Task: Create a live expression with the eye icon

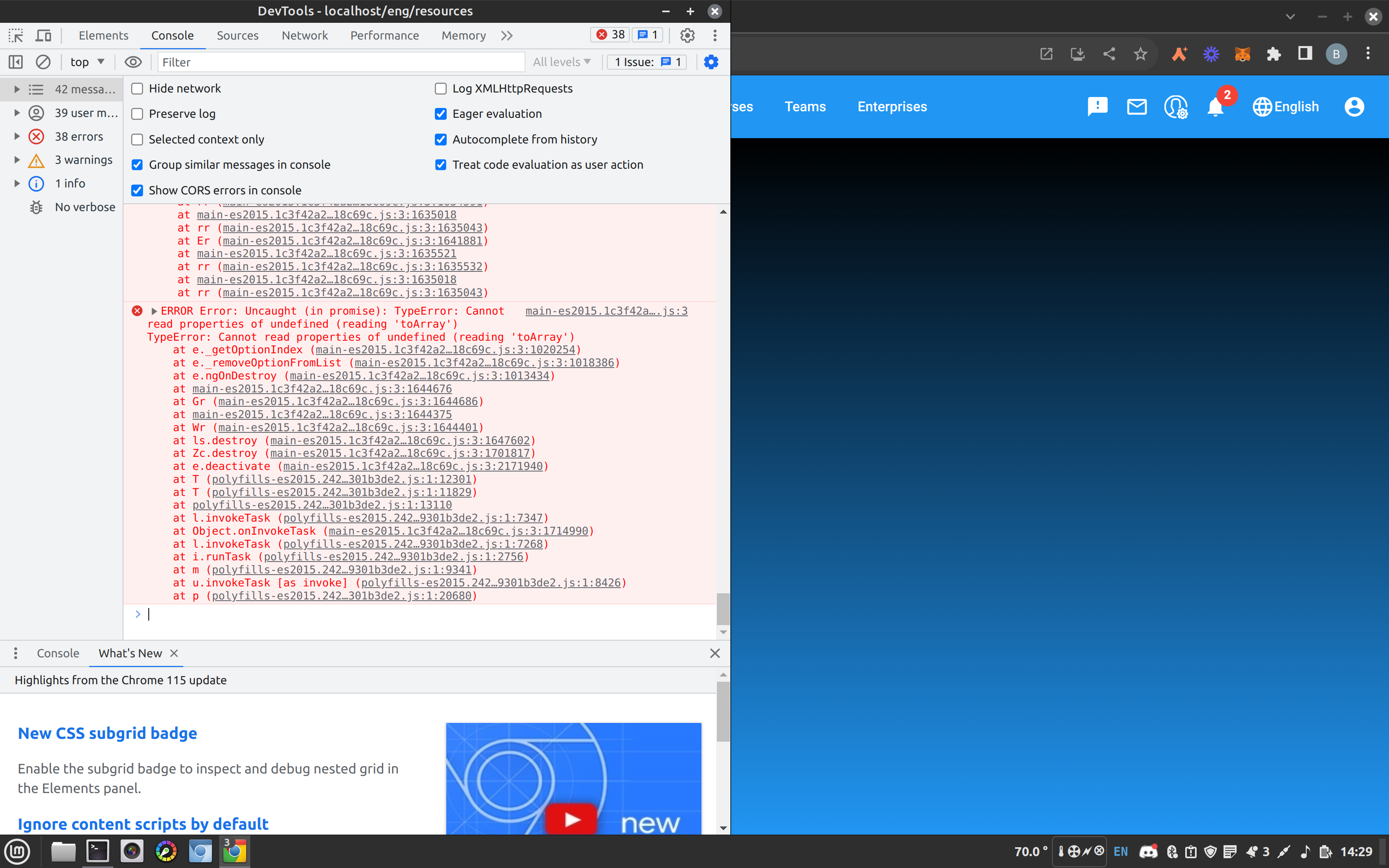Action: click(x=133, y=62)
